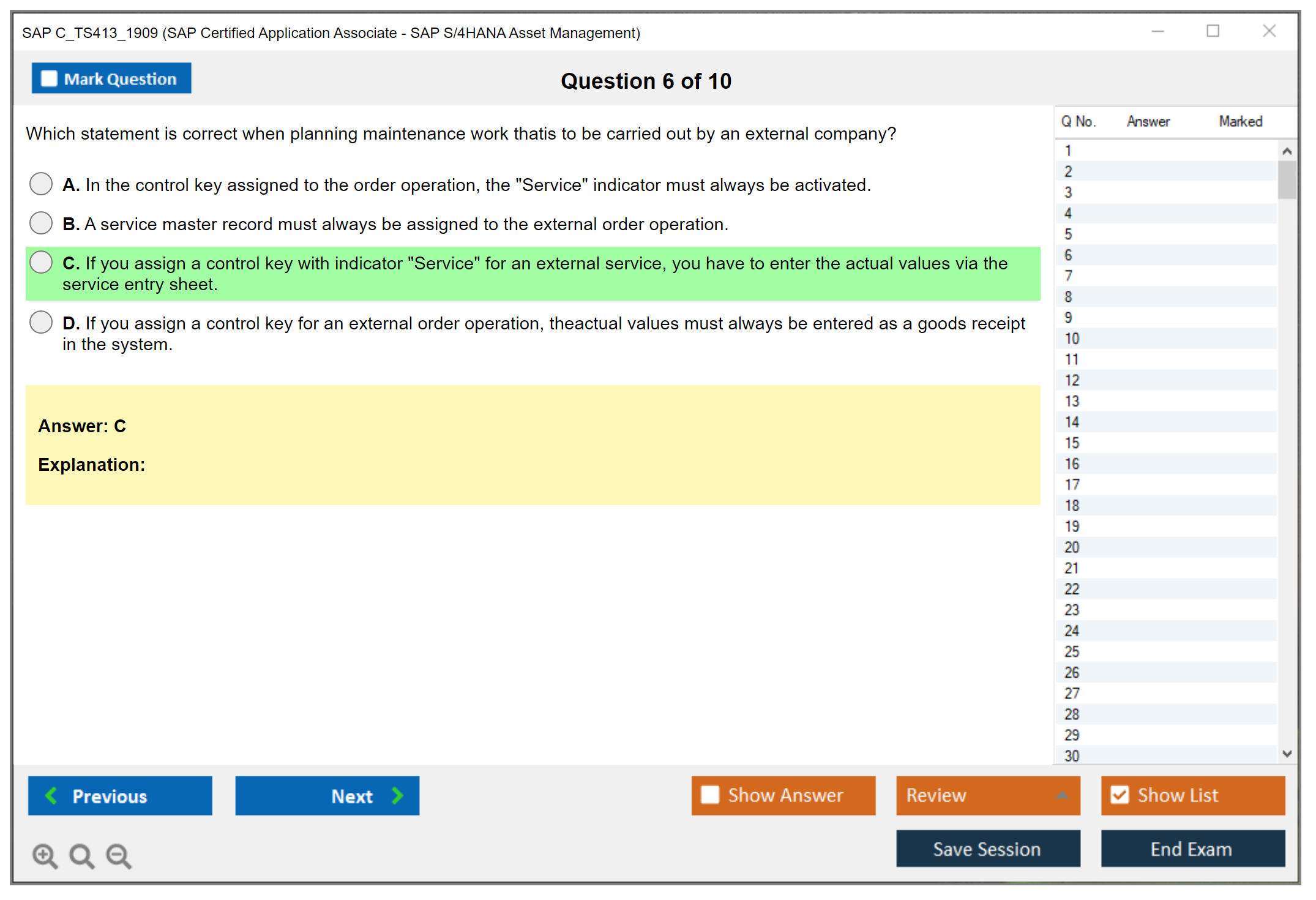Uncheck the Show List checkbox
The height and width of the screenshot is (900, 1316).
click(1120, 795)
